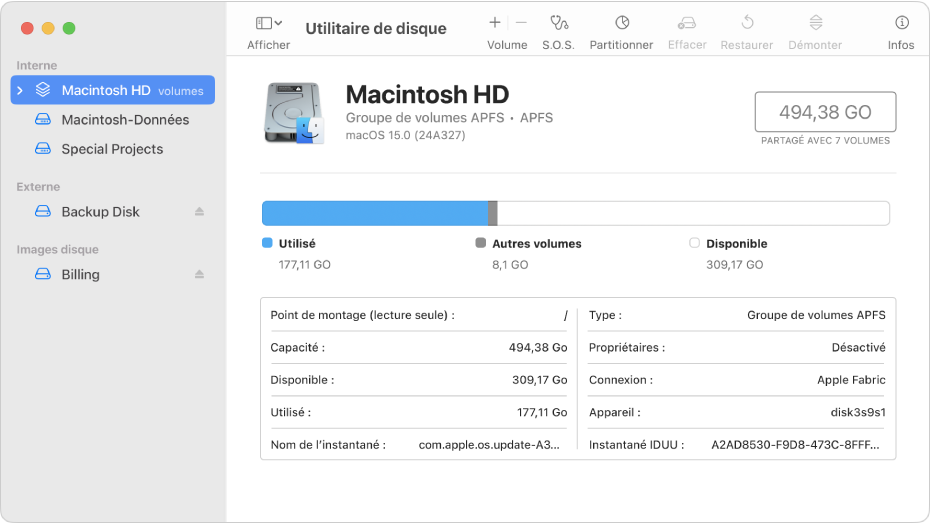
Task: Click the Démonter unmount icon
Action: [816, 23]
